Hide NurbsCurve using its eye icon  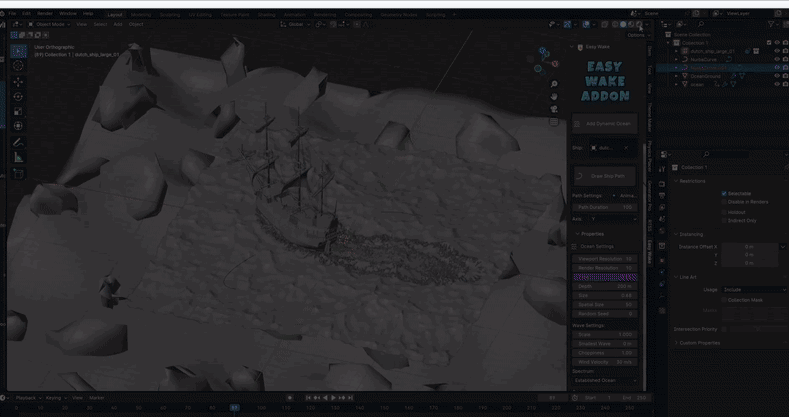777,59
